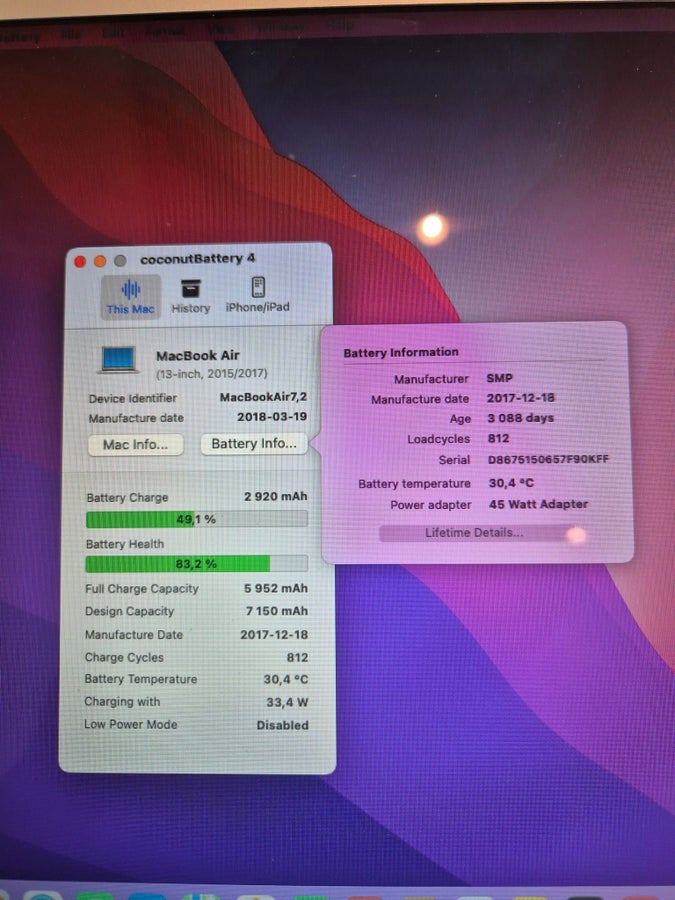
Task: Open the History tab
Action: point(191,296)
